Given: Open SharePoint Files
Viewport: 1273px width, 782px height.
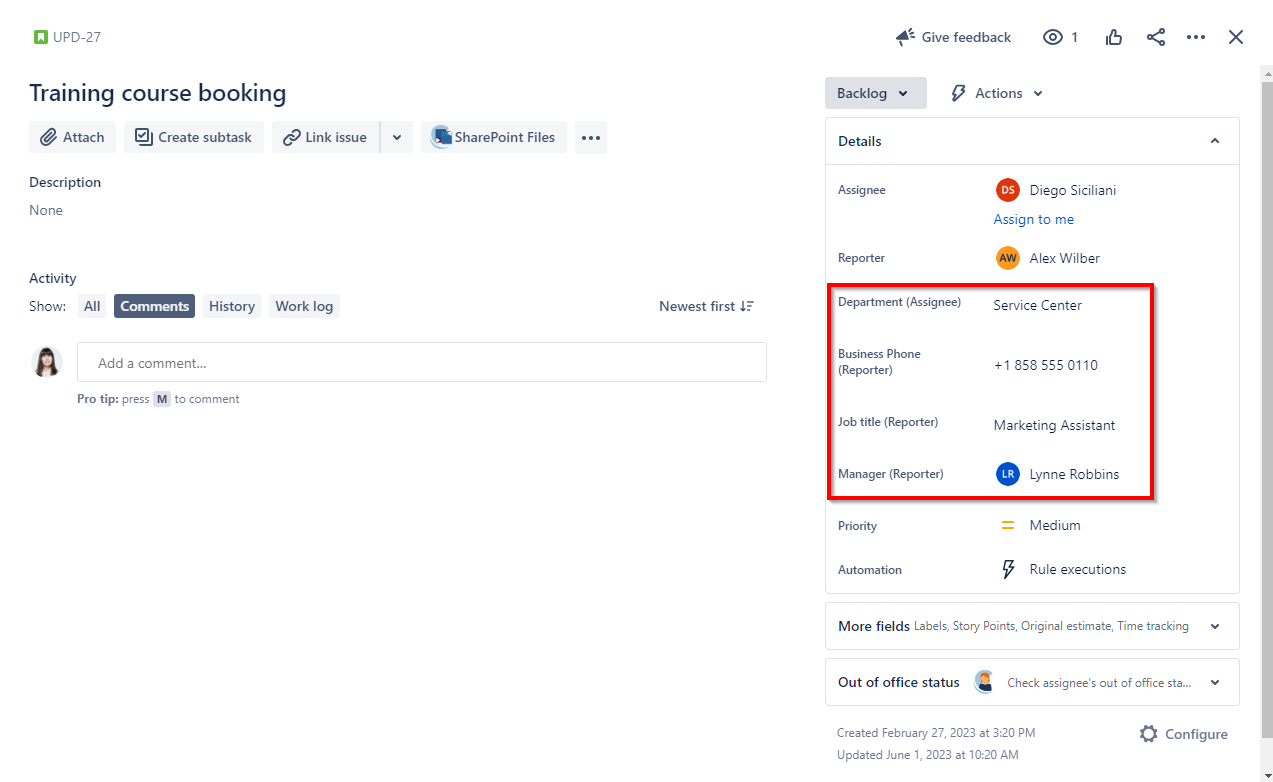Looking at the screenshot, I should (x=494, y=137).
